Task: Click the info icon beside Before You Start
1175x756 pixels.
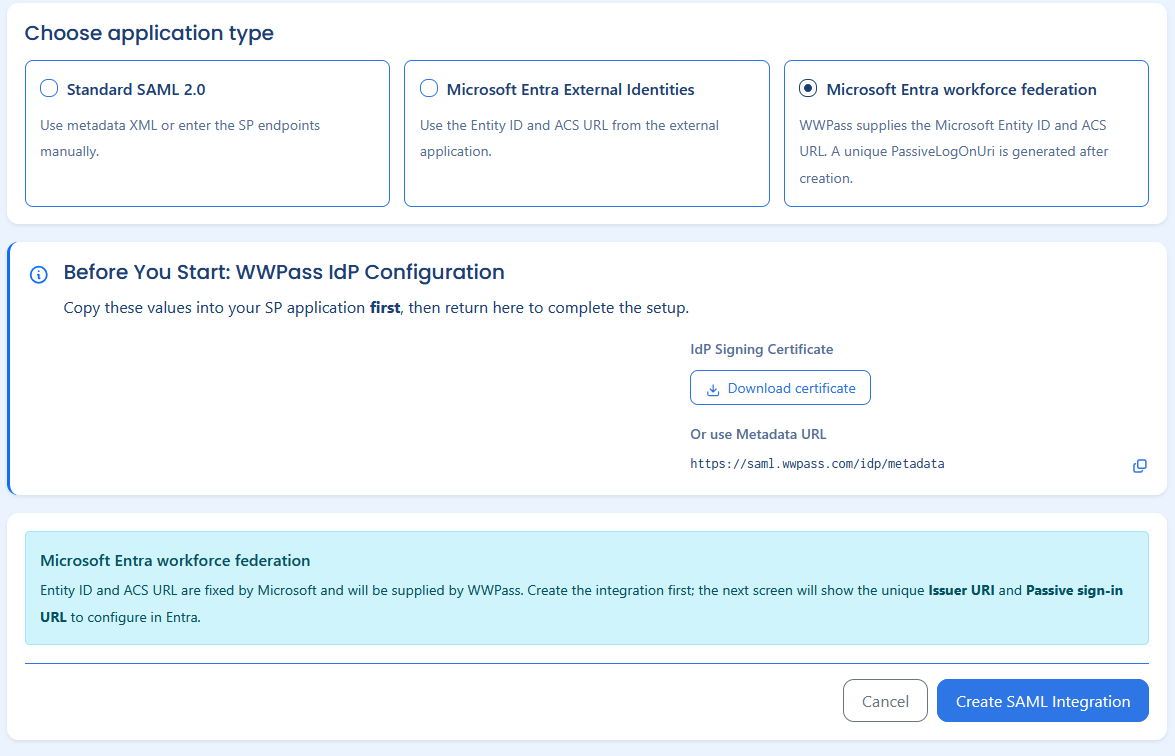Action: coord(39,274)
